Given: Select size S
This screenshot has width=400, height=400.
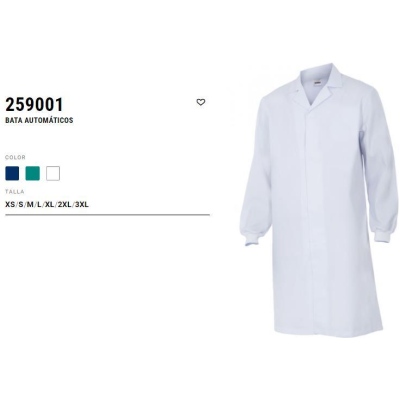Looking at the screenshot, I should (21, 205).
